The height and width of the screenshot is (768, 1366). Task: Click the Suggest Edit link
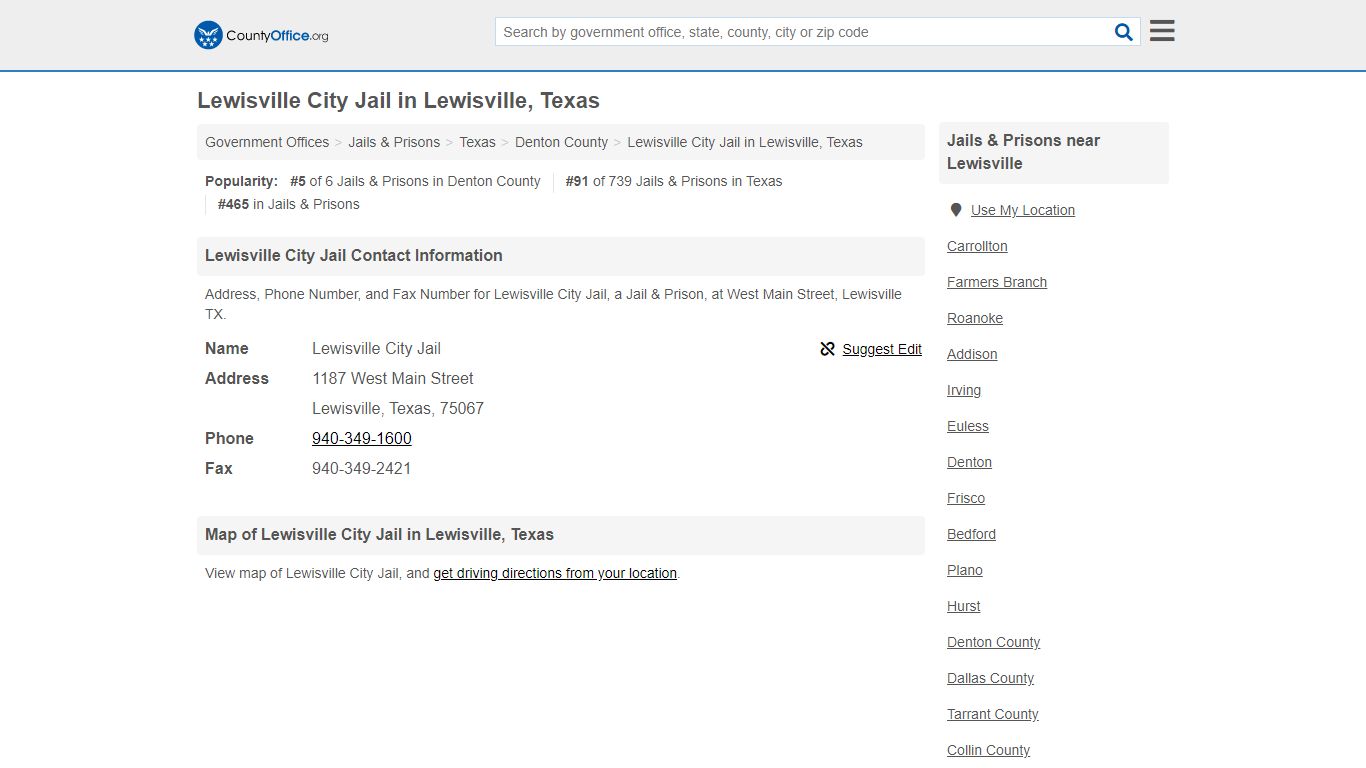[882, 349]
